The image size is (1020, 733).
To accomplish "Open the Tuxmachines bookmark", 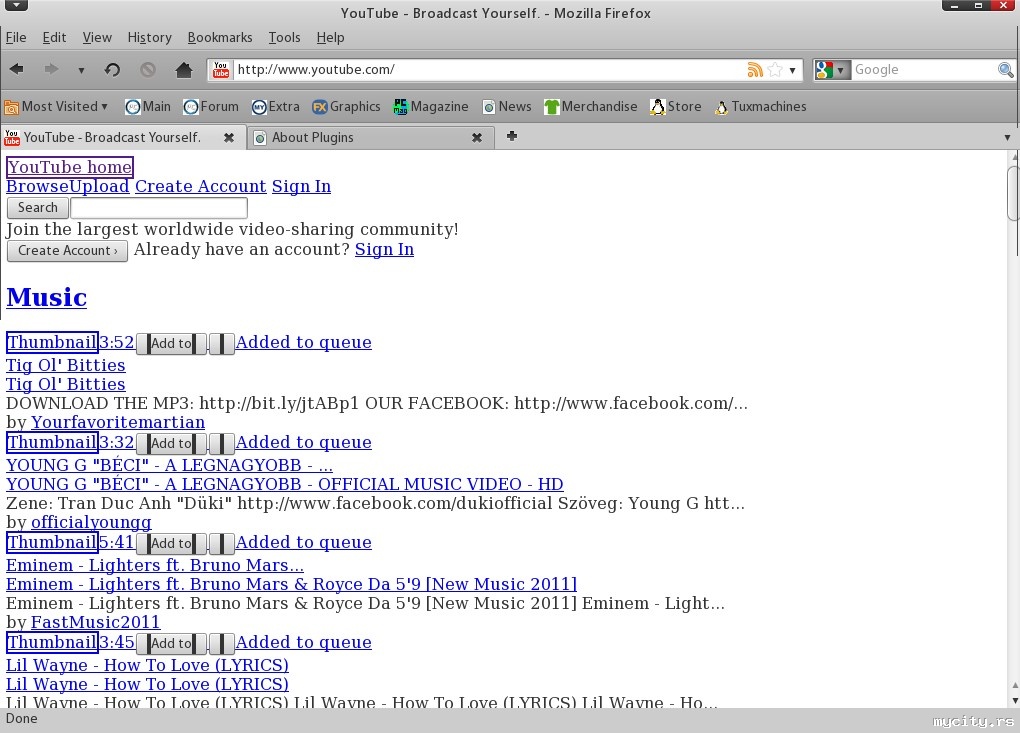I will [760, 107].
